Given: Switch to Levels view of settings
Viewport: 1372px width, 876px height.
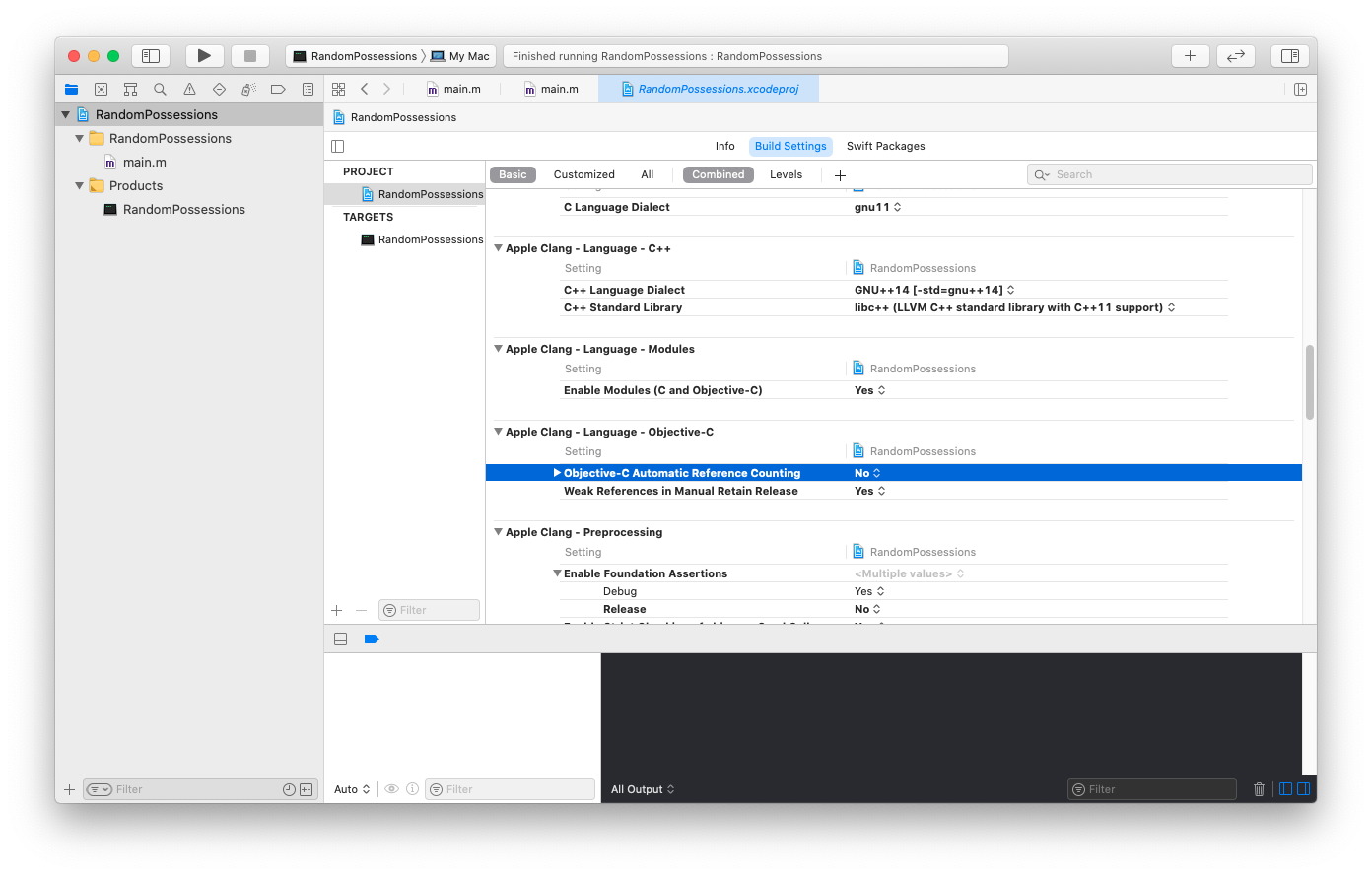Looking at the screenshot, I should point(786,174).
